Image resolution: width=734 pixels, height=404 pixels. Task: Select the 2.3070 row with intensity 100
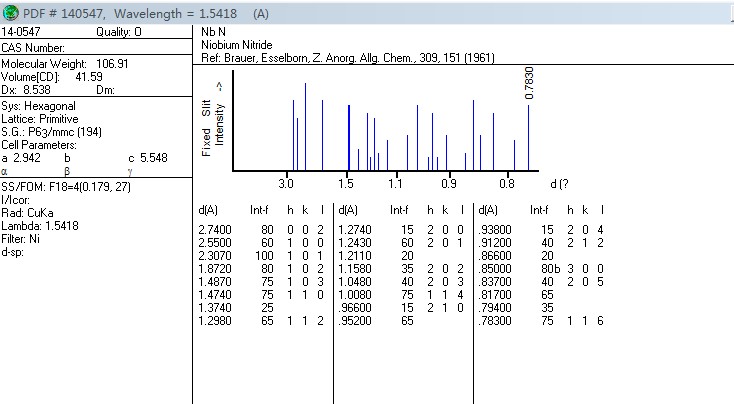261,256
